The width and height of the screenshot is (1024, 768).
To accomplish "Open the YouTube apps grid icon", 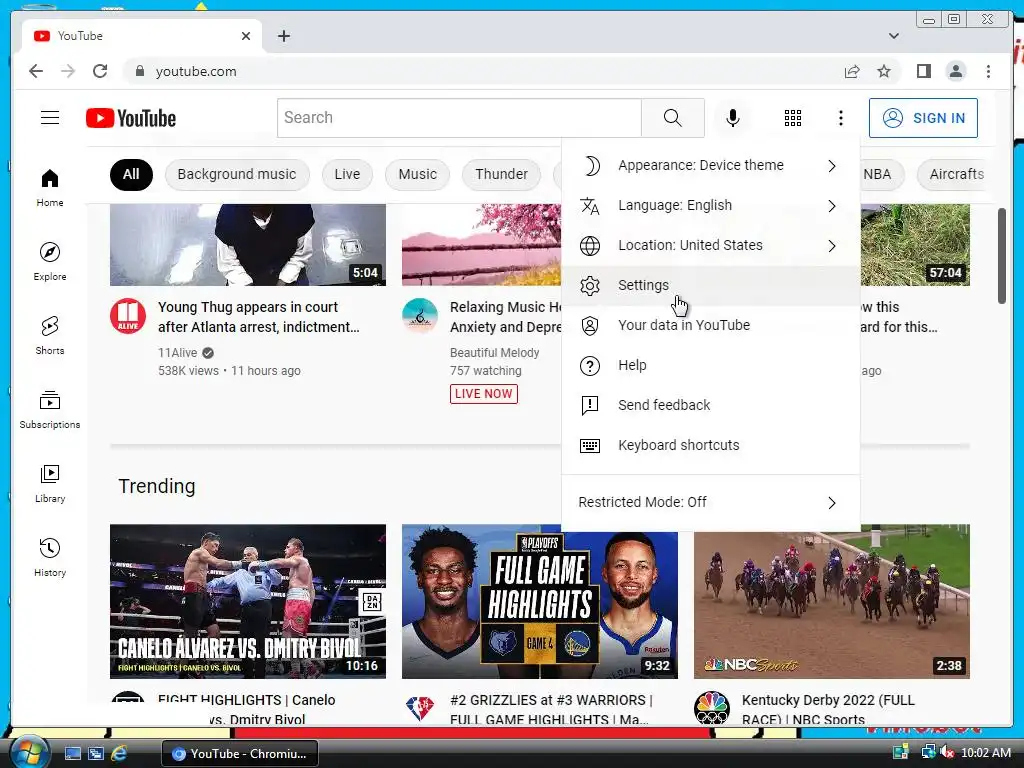I will coord(792,118).
